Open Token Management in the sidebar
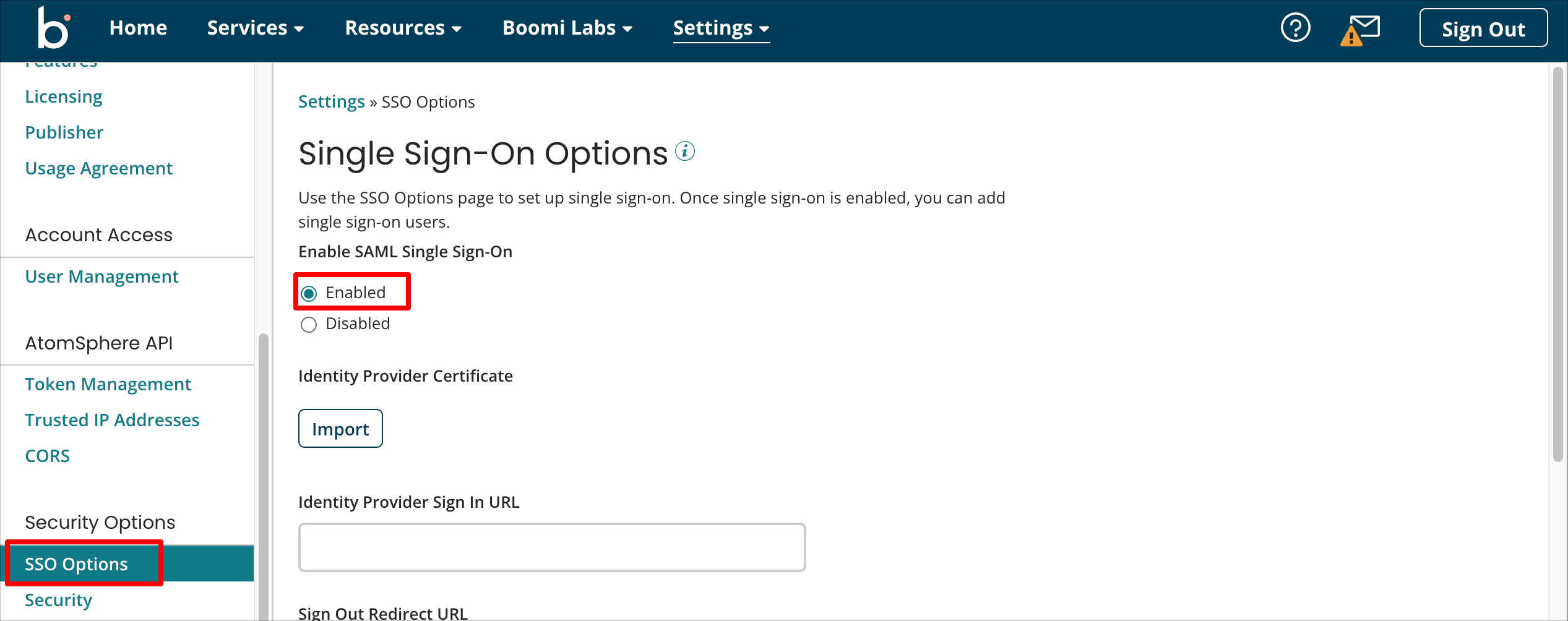Screen dimensions: 1568x621 coord(108,384)
